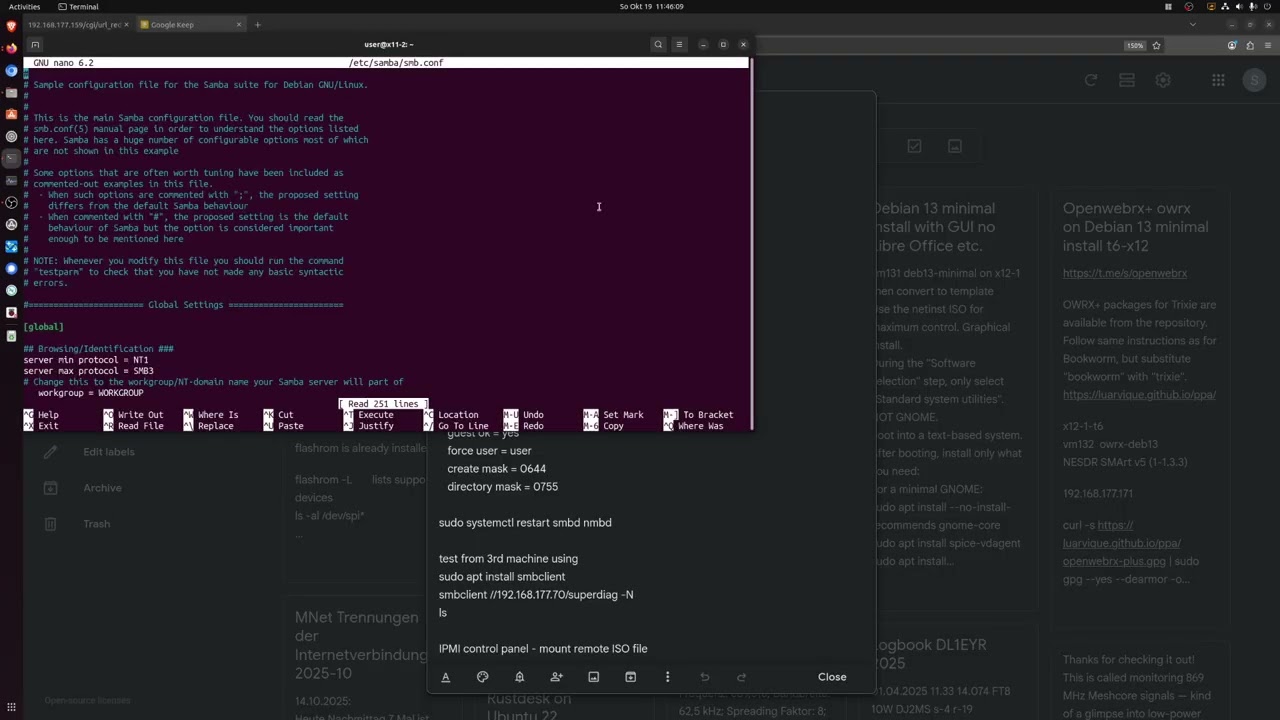Image resolution: width=1280 pixels, height=720 pixels.
Task: Click the Google account avatar S
Action: pos(1254,80)
